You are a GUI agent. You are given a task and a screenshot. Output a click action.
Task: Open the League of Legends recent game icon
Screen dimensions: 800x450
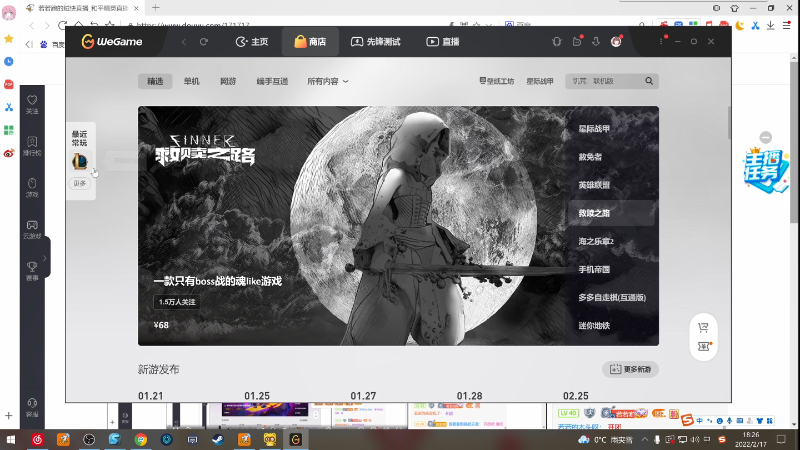80,161
